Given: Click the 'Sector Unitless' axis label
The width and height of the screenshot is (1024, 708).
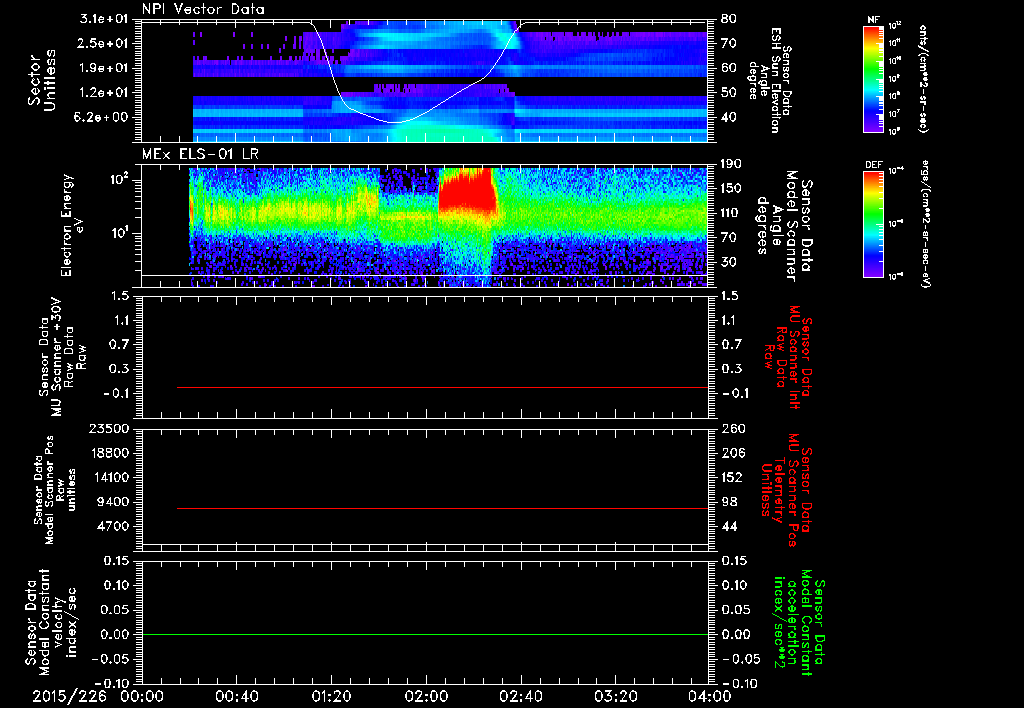Looking at the screenshot, I should click(x=42, y=80).
